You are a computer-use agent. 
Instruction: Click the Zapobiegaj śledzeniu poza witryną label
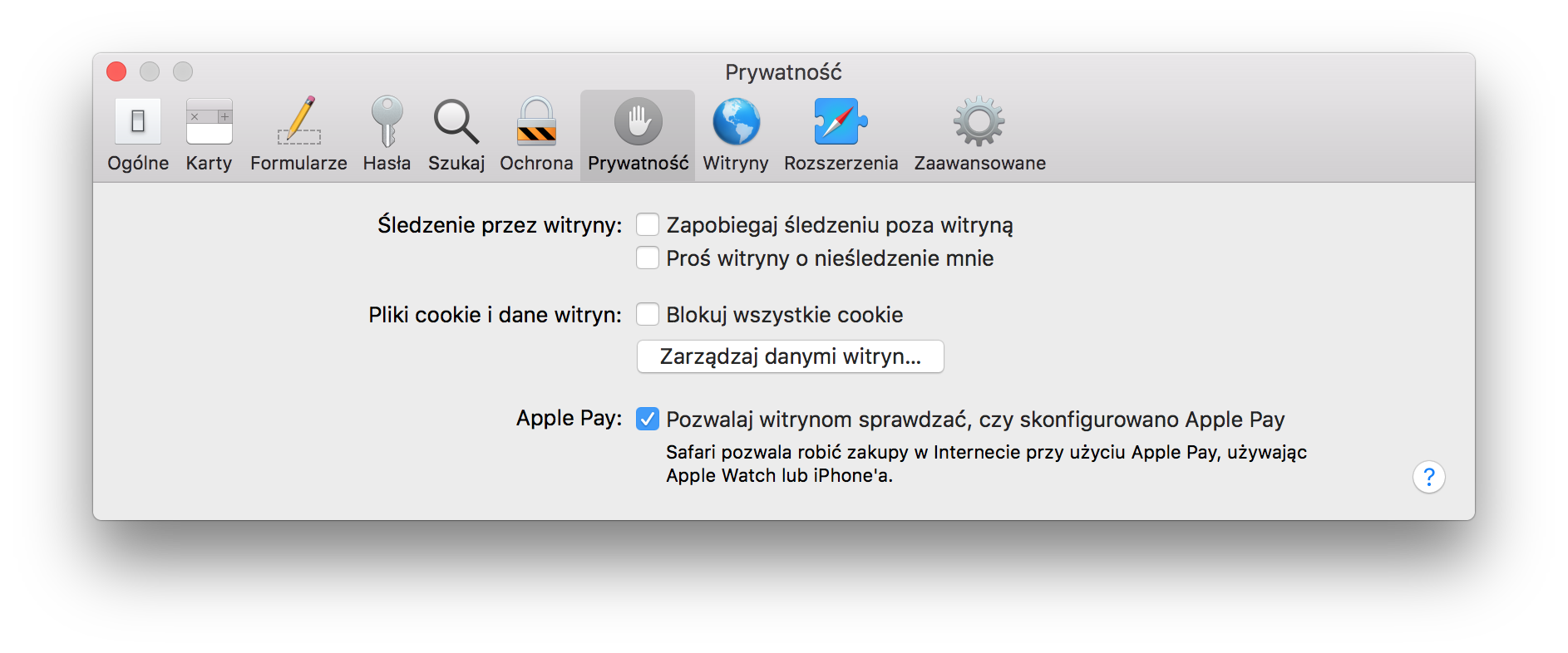[x=840, y=225]
